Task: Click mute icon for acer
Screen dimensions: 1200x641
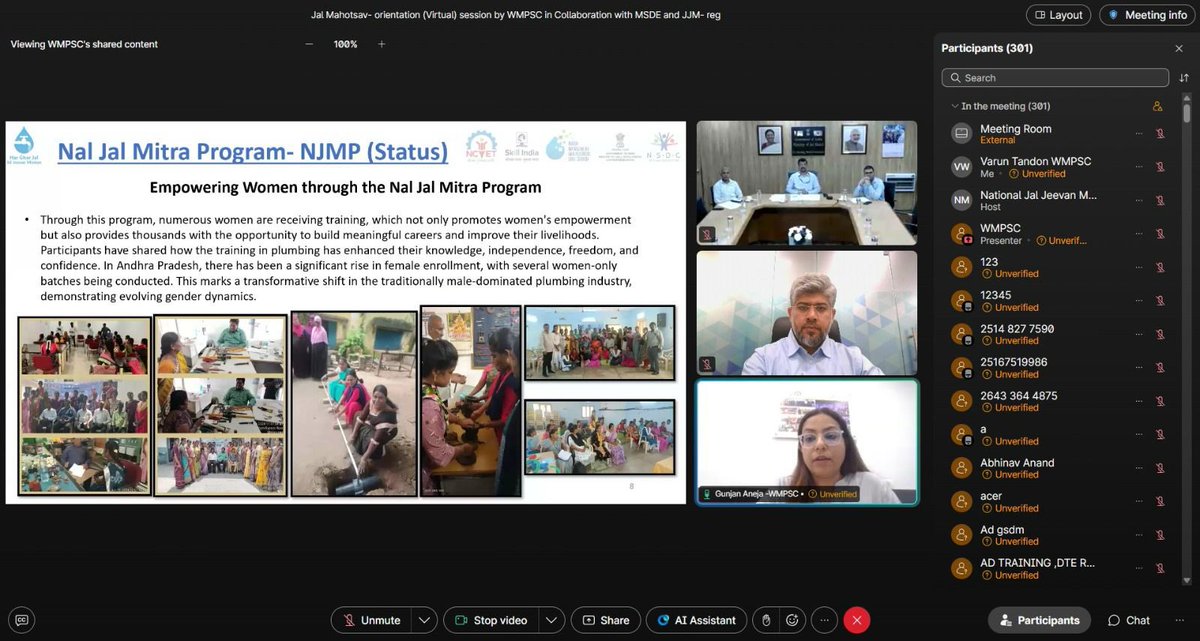Action: tap(1160, 501)
